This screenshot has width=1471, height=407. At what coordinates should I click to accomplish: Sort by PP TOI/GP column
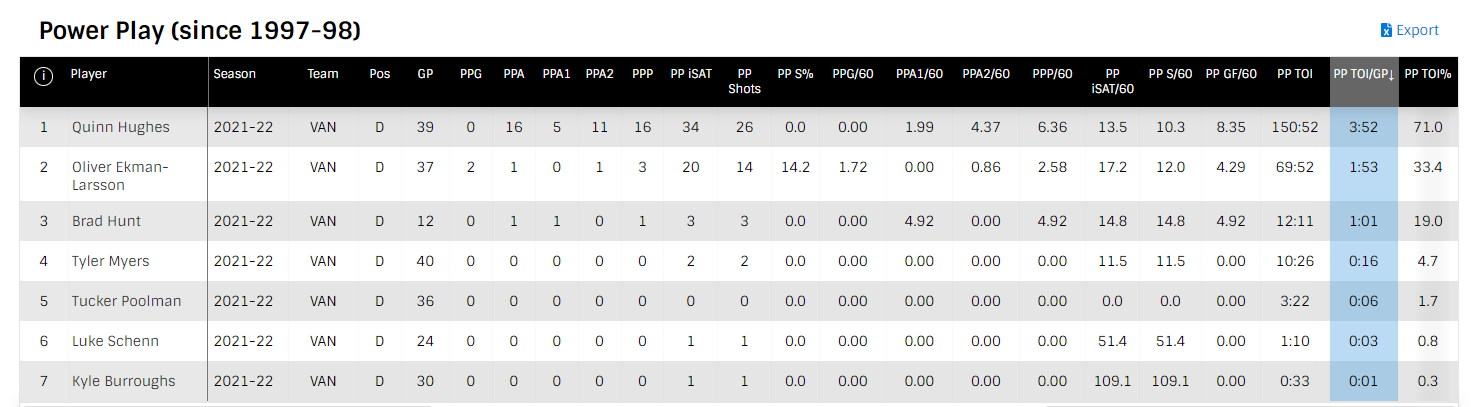point(1363,74)
